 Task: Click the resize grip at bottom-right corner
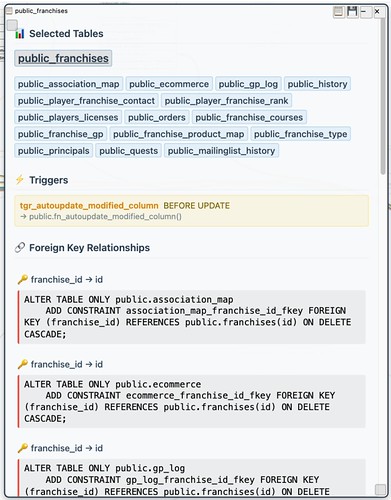pos(380,489)
